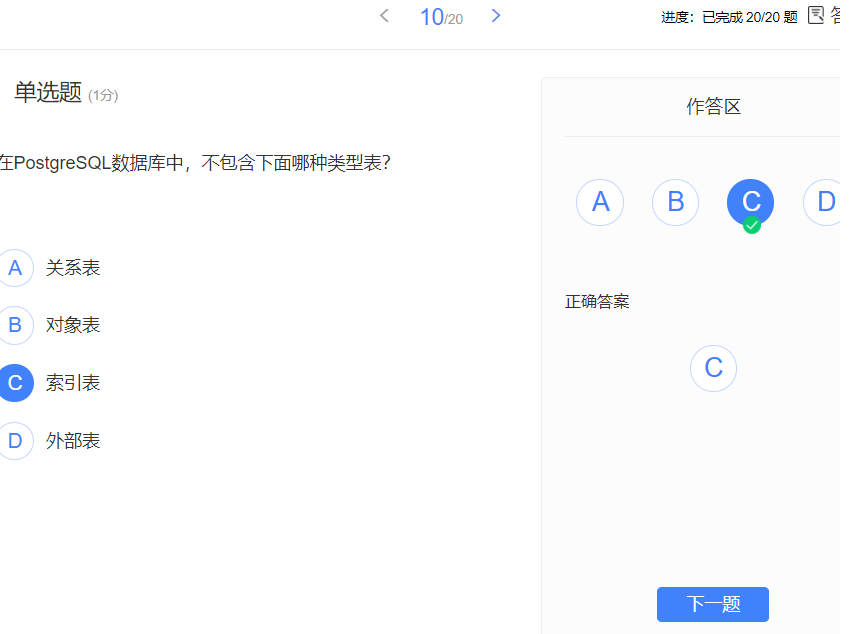Click the PostgreSQL question text
Screen dimensions: 863x634
click(195, 163)
